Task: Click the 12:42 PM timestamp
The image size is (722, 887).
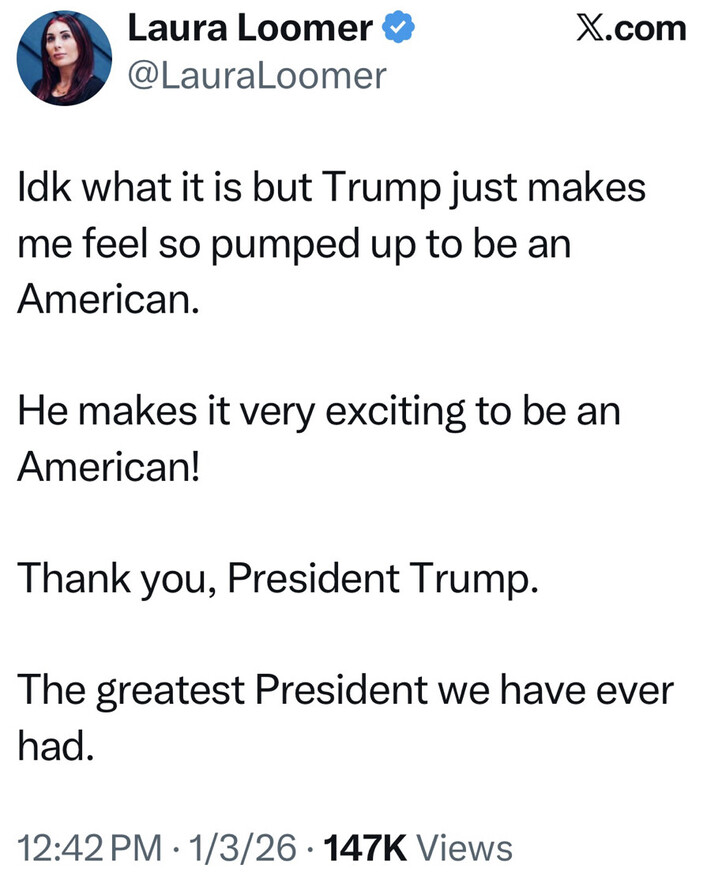Action: click(87, 848)
